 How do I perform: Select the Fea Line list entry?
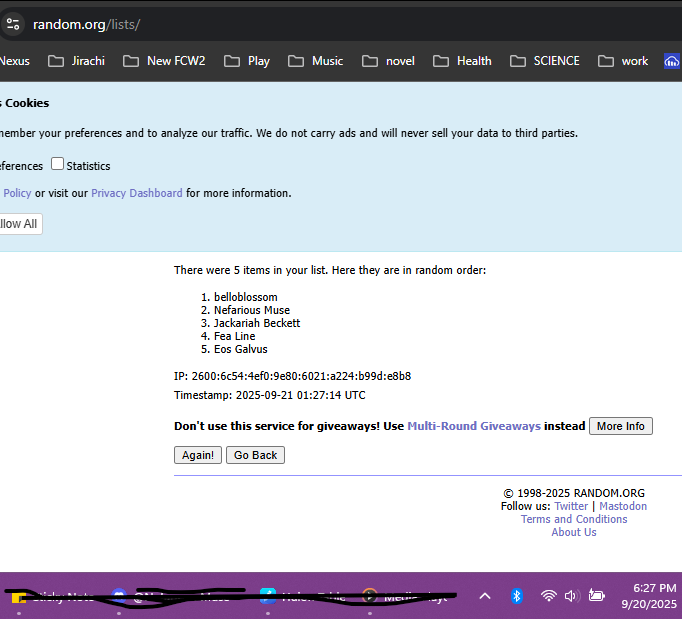tap(234, 336)
